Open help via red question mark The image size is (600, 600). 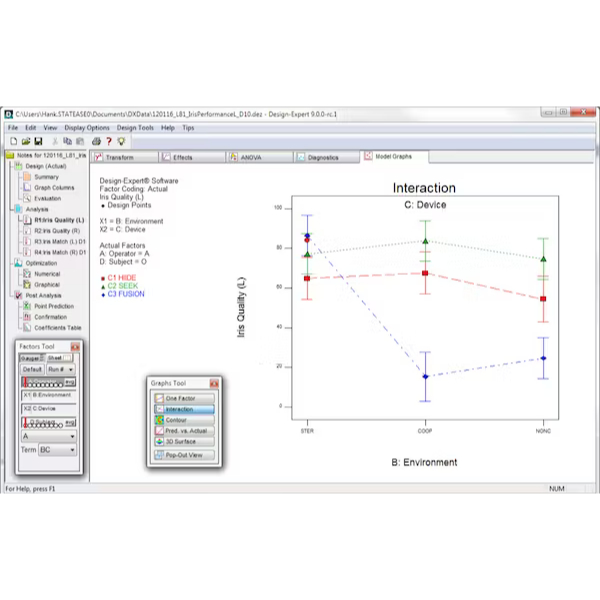[x=109, y=141]
